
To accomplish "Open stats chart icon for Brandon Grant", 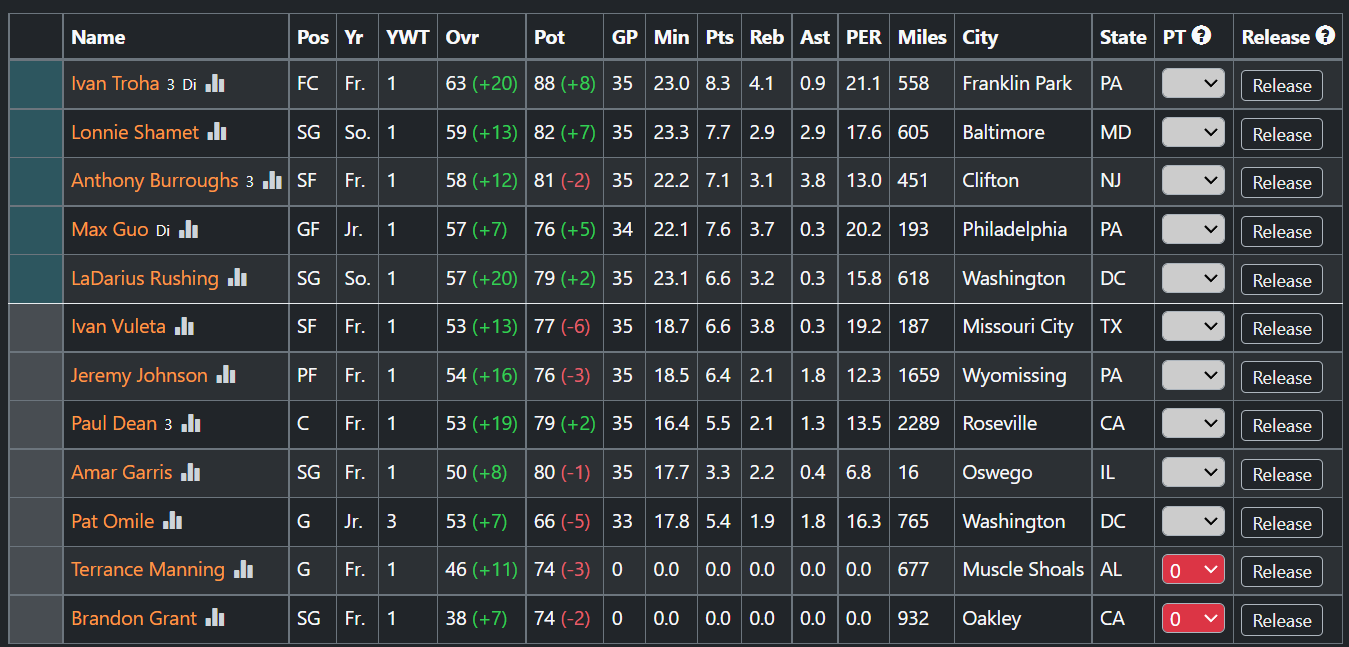I will coord(215,618).
